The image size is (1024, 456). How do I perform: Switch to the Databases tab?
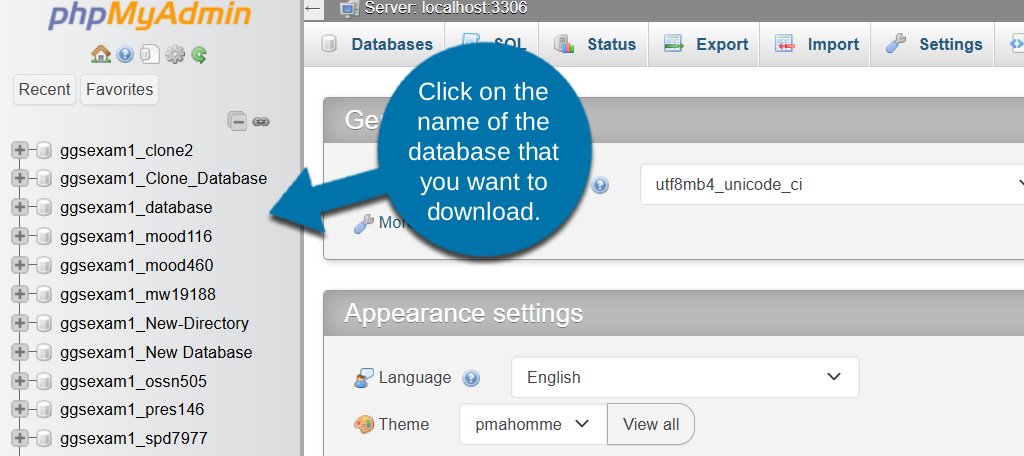[378, 44]
